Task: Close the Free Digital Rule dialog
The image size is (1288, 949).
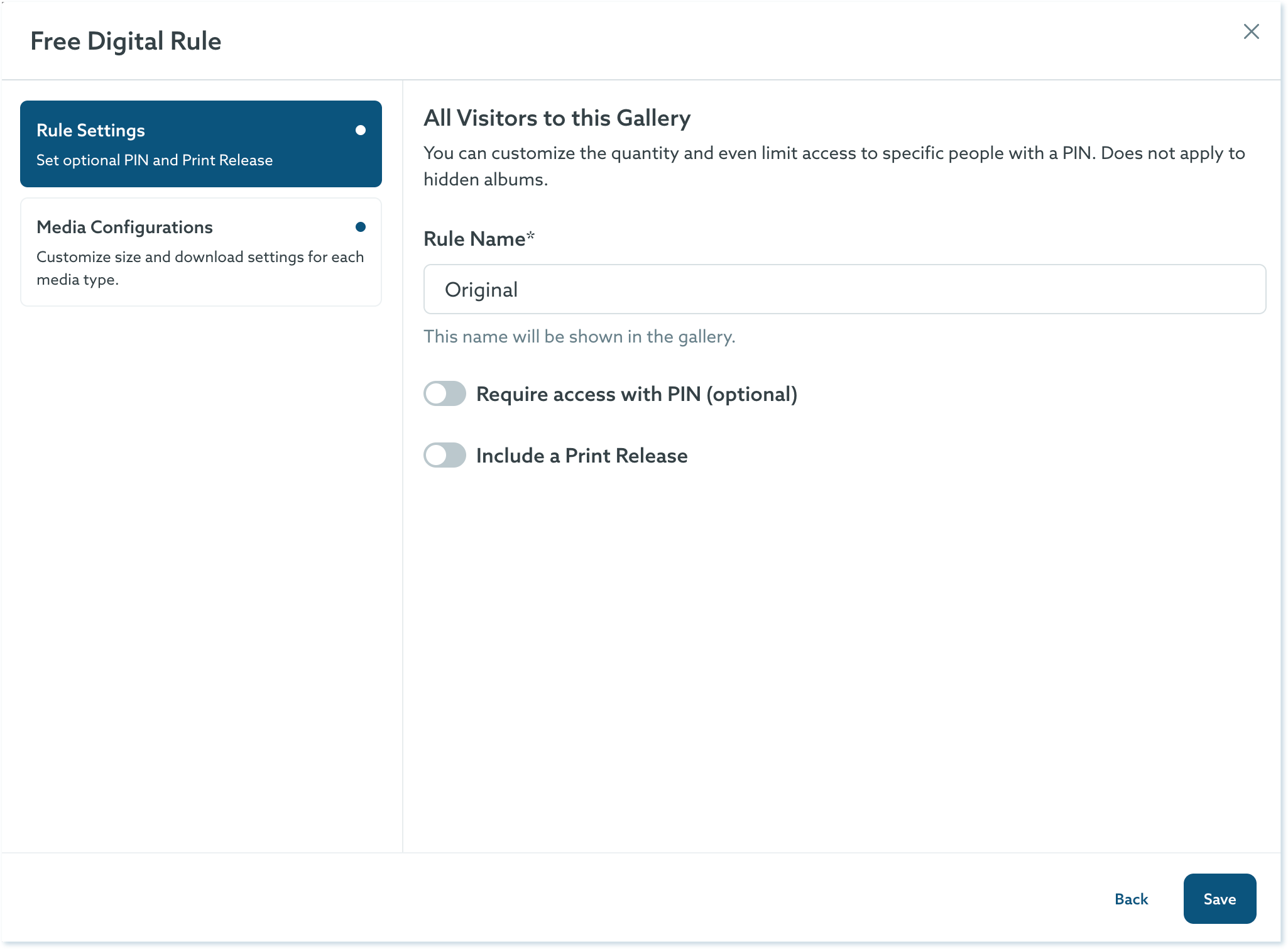Action: tap(1251, 32)
